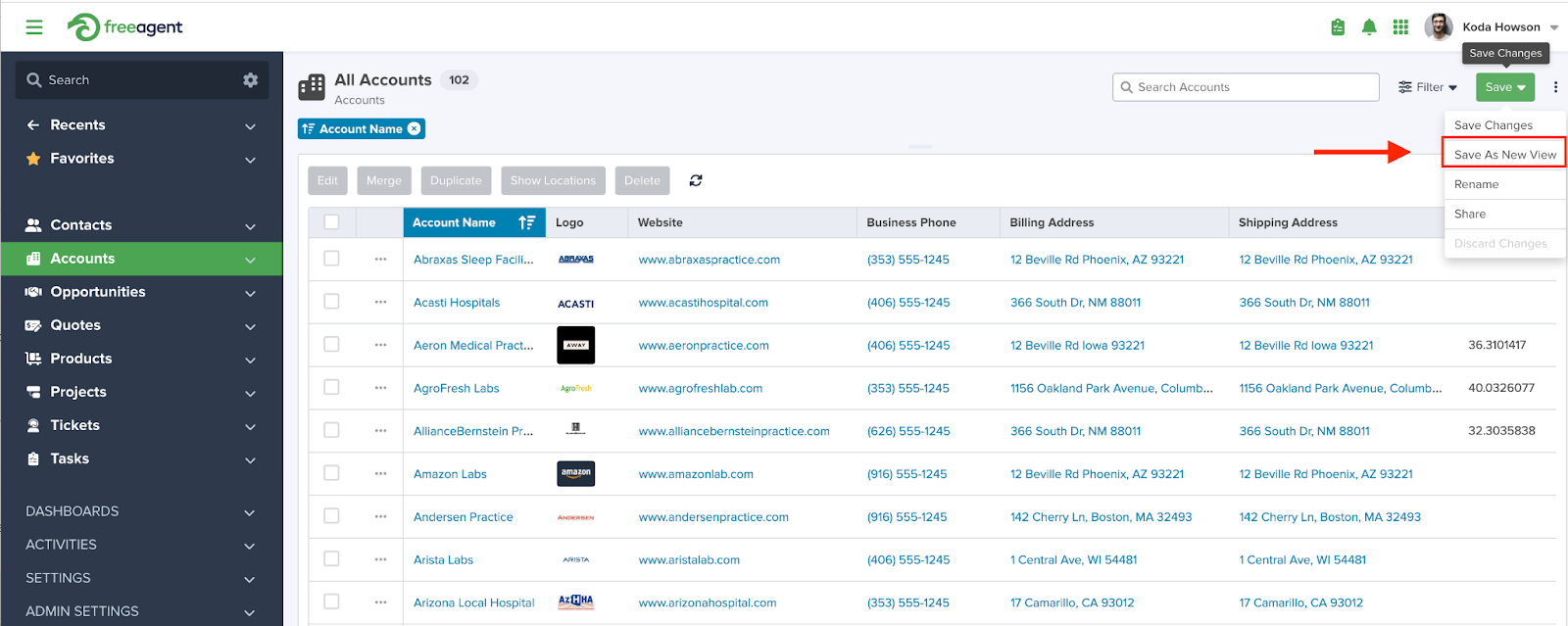
Task: Open row actions for AgroFresh Labs
Action: (x=380, y=388)
